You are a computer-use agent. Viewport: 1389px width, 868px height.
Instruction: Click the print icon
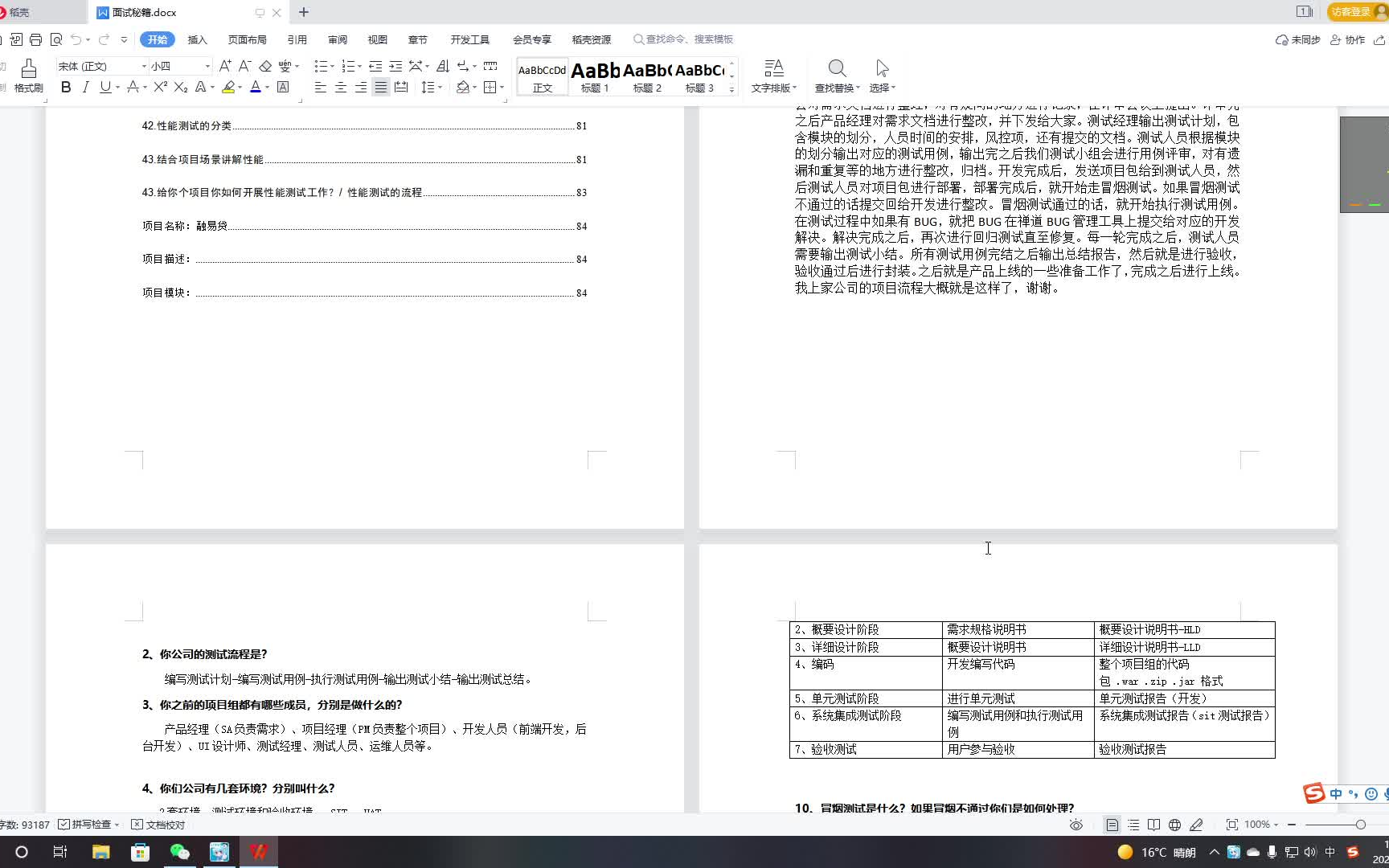point(35,39)
